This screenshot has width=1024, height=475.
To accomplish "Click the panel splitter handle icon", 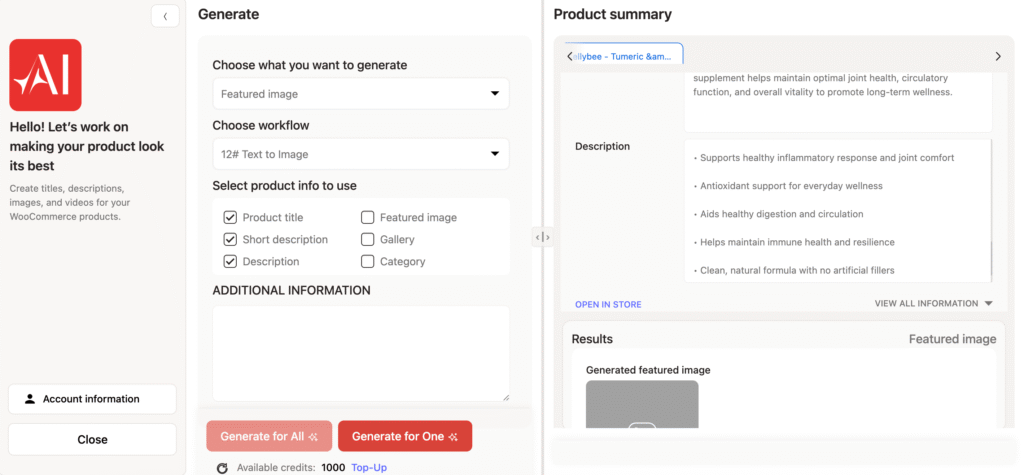I will point(542,237).
